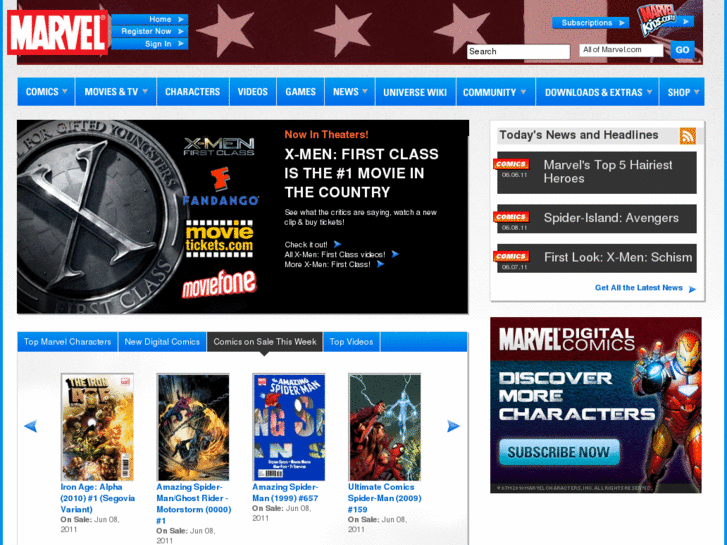Click Amazing Spider-Man (1999) #657 title link
727x545 pixels.
[x=285, y=493]
